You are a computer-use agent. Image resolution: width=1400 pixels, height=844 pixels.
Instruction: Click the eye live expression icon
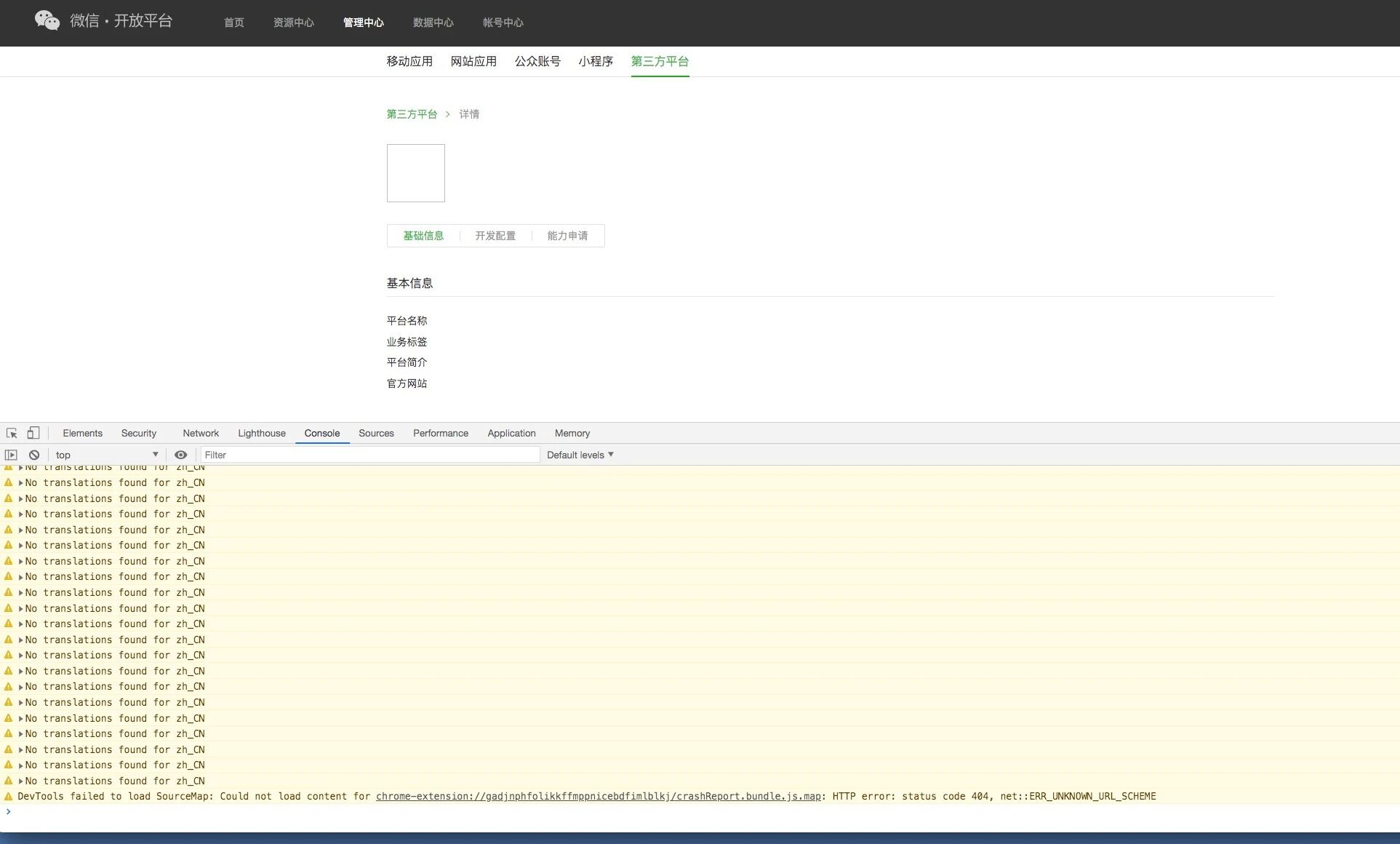pos(181,455)
